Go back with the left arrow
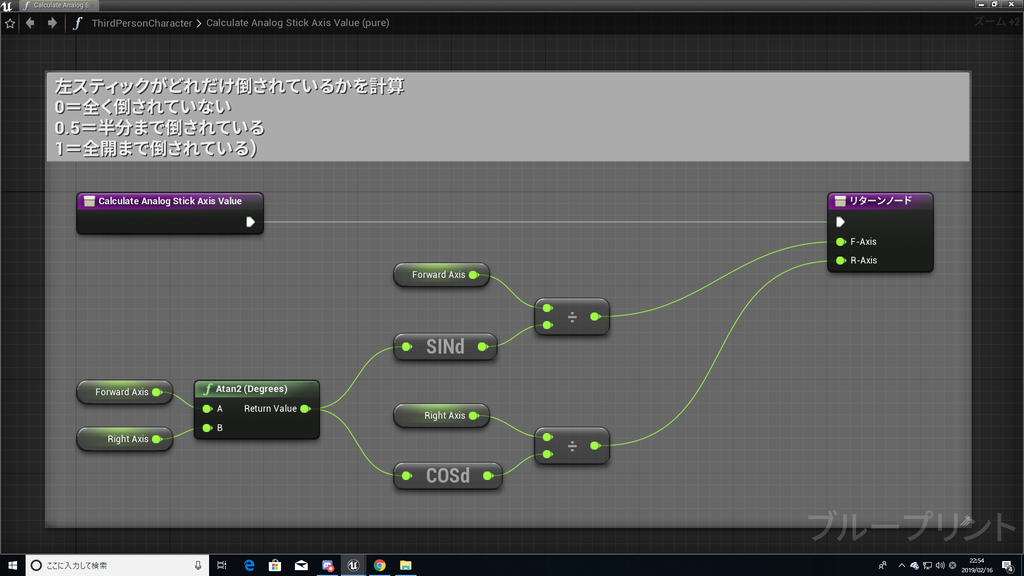 [x=30, y=23]
